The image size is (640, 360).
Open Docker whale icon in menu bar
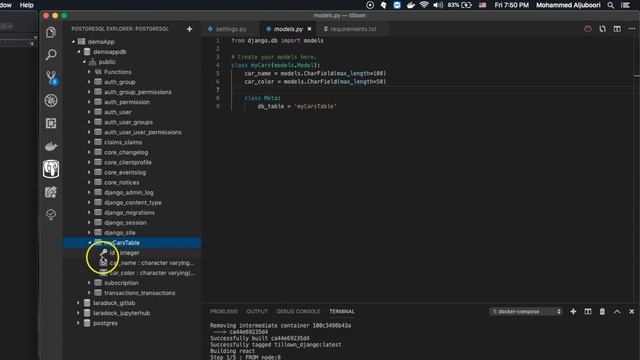[x=411, y=5]
